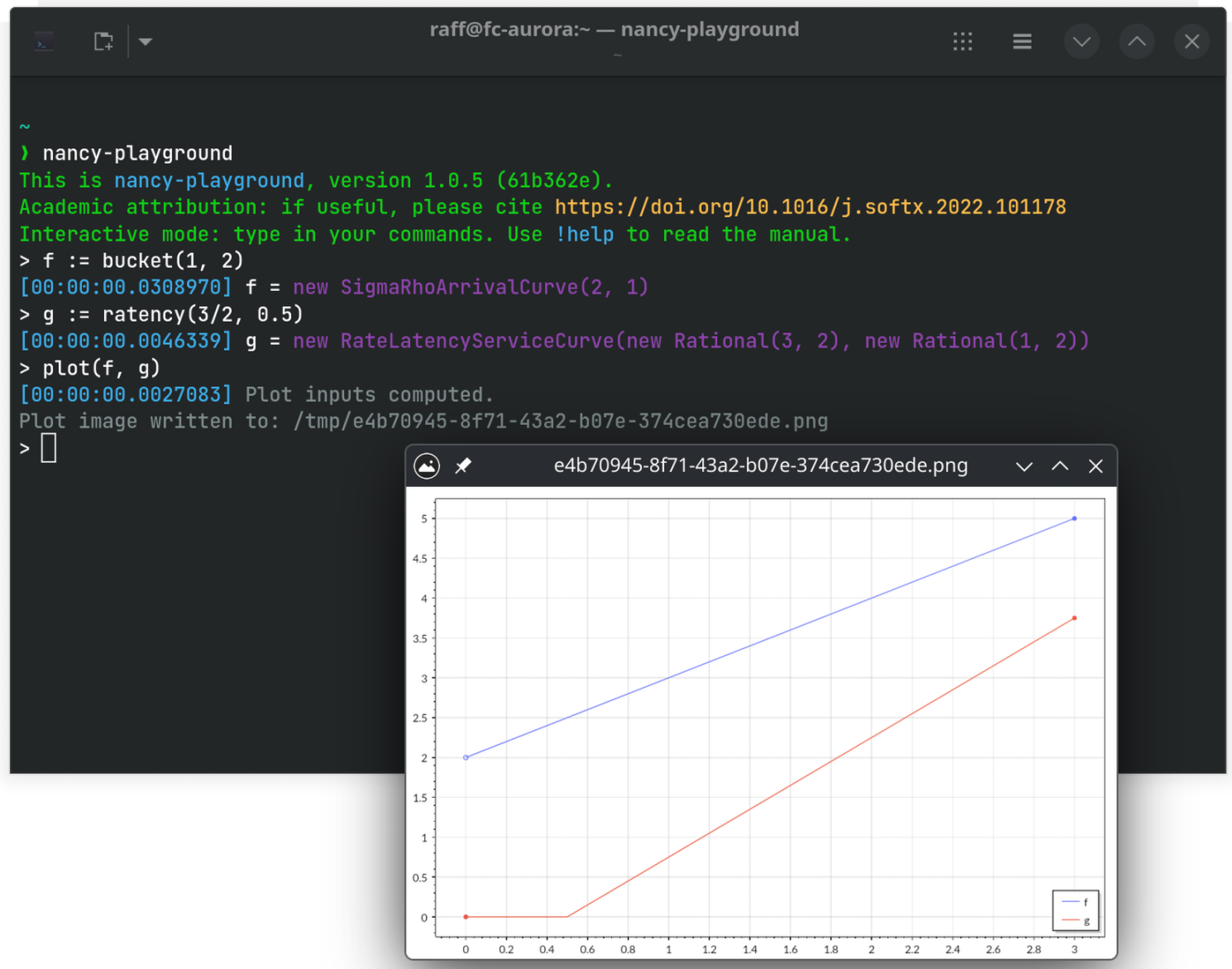
Task: Click the "Plot inputs computed." message
Action: coord(369,394)
